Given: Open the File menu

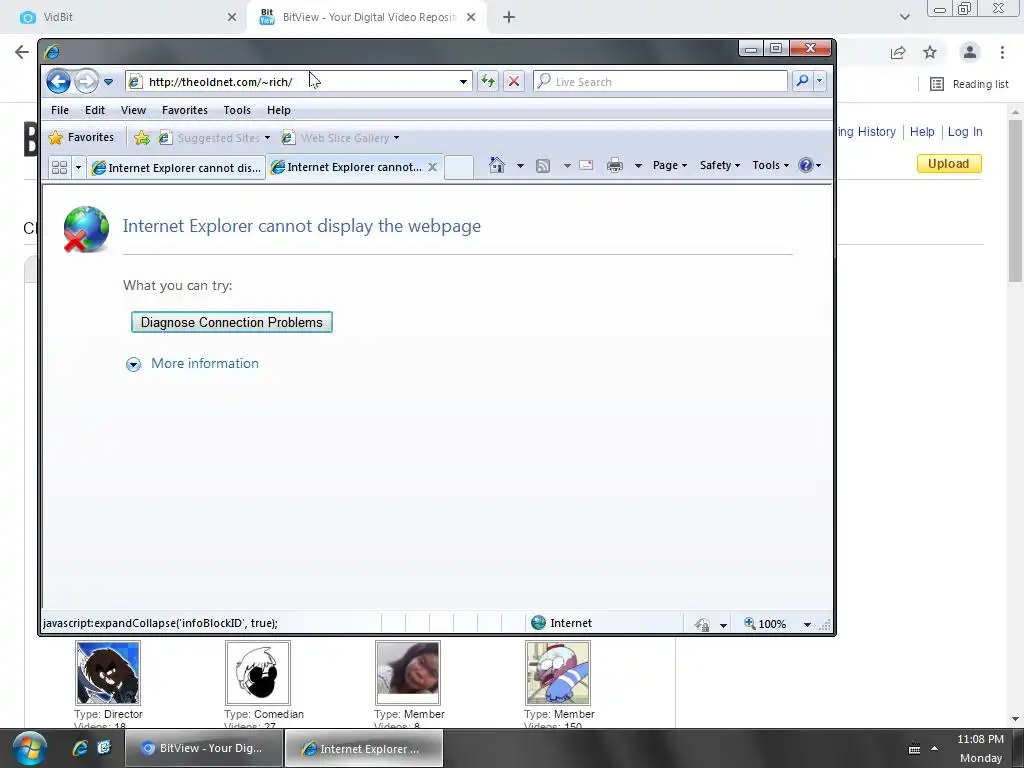Looking at the screenshot, I should 60,110.
